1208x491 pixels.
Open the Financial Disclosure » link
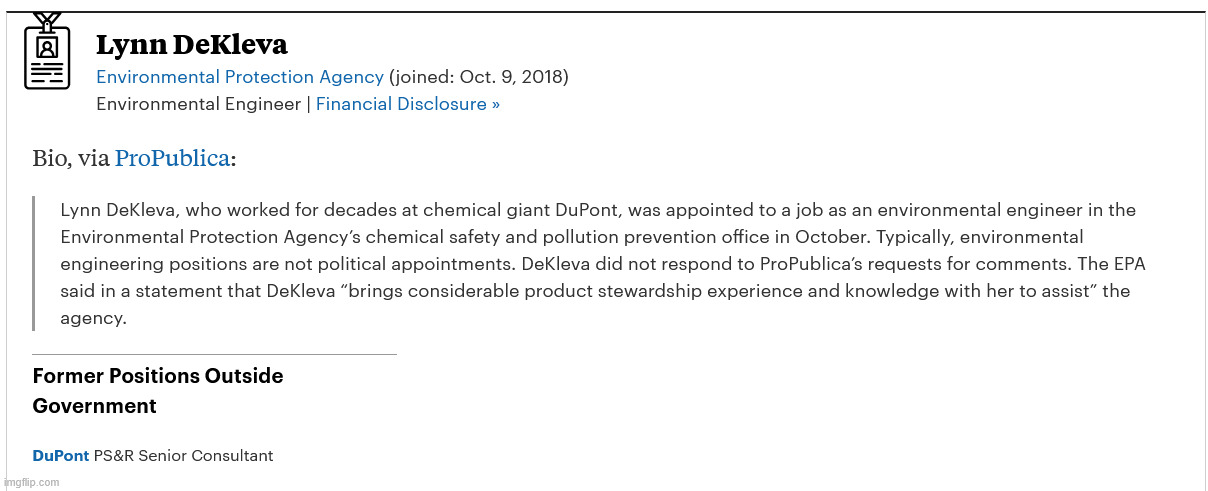(408, 104)
